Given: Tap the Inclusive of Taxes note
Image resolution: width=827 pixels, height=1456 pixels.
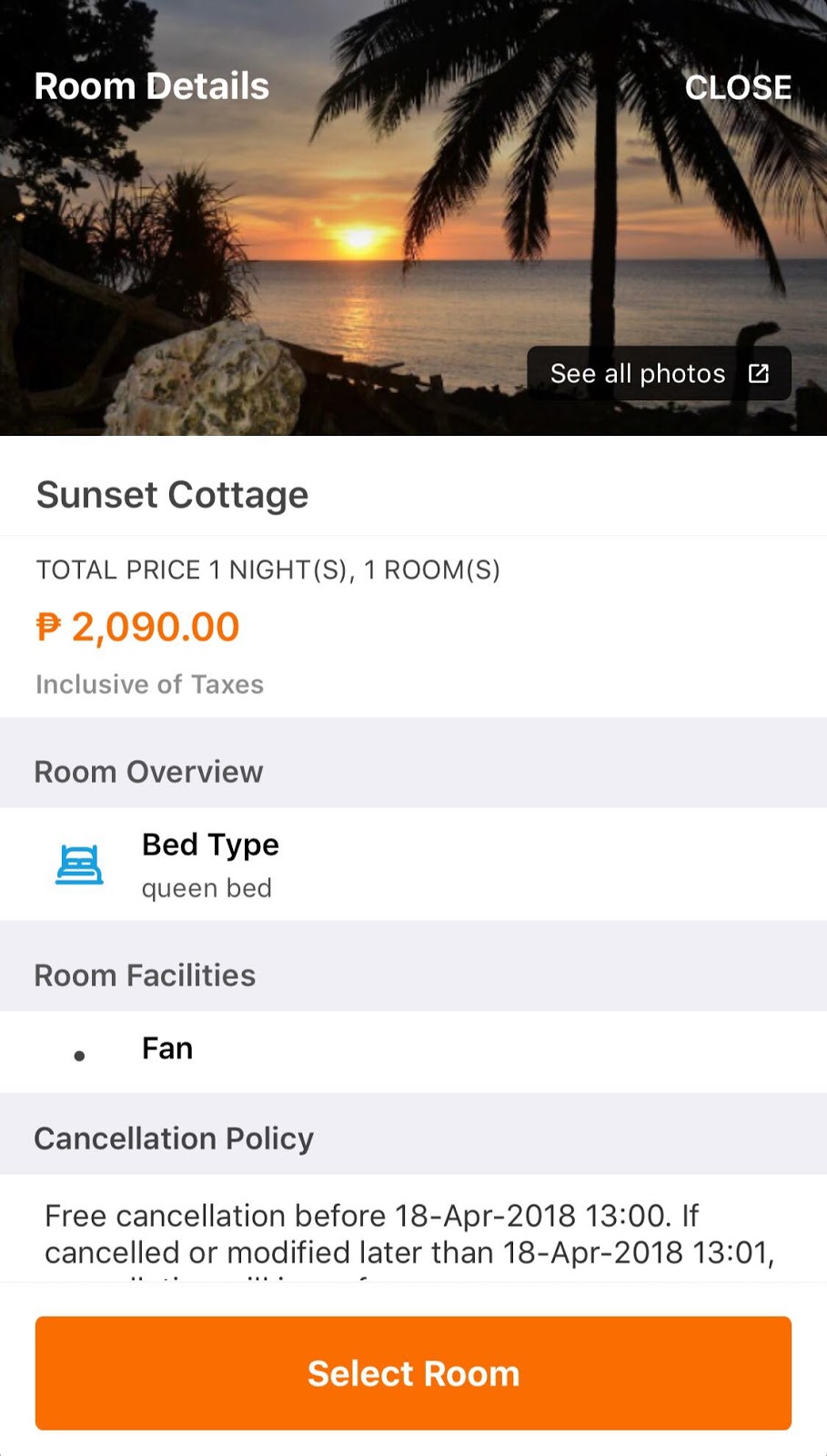Looking at the screenshot, I should coord(149,684).
